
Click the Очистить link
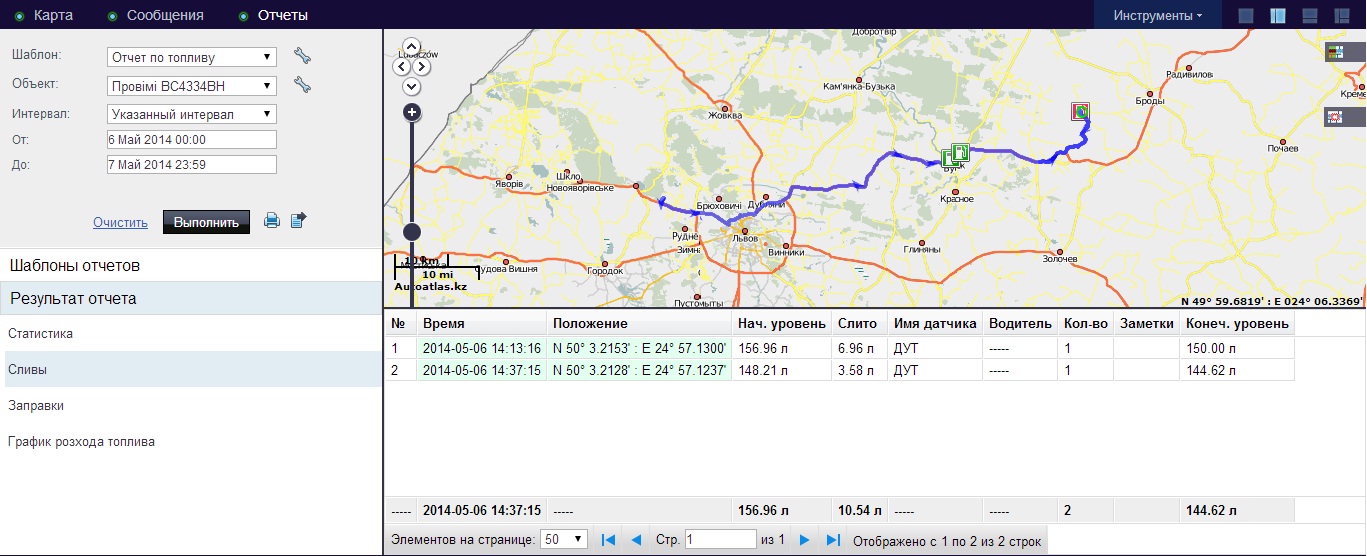tap(120, 223)
